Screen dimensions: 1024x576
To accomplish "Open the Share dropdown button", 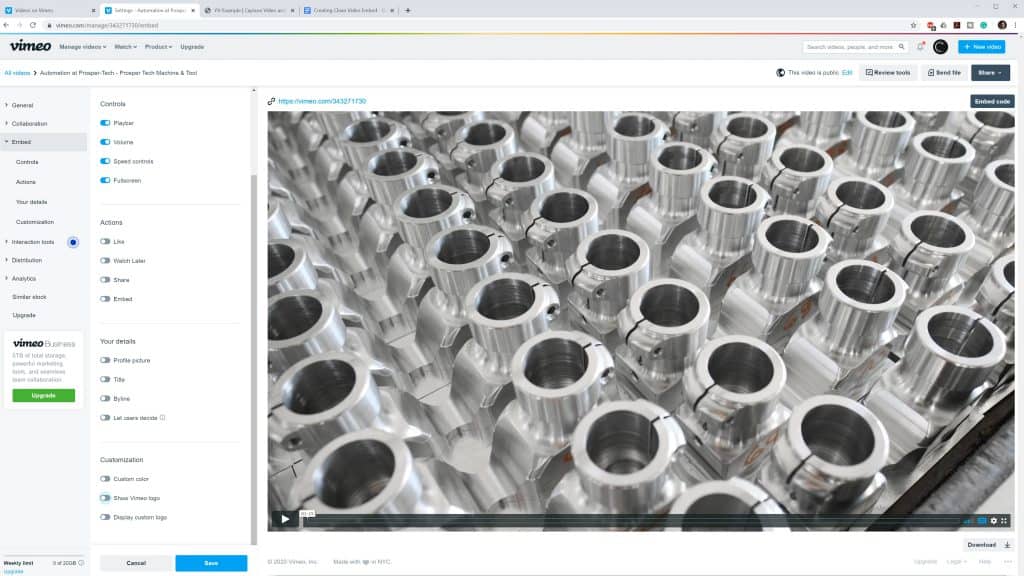I will coord(990,72).
